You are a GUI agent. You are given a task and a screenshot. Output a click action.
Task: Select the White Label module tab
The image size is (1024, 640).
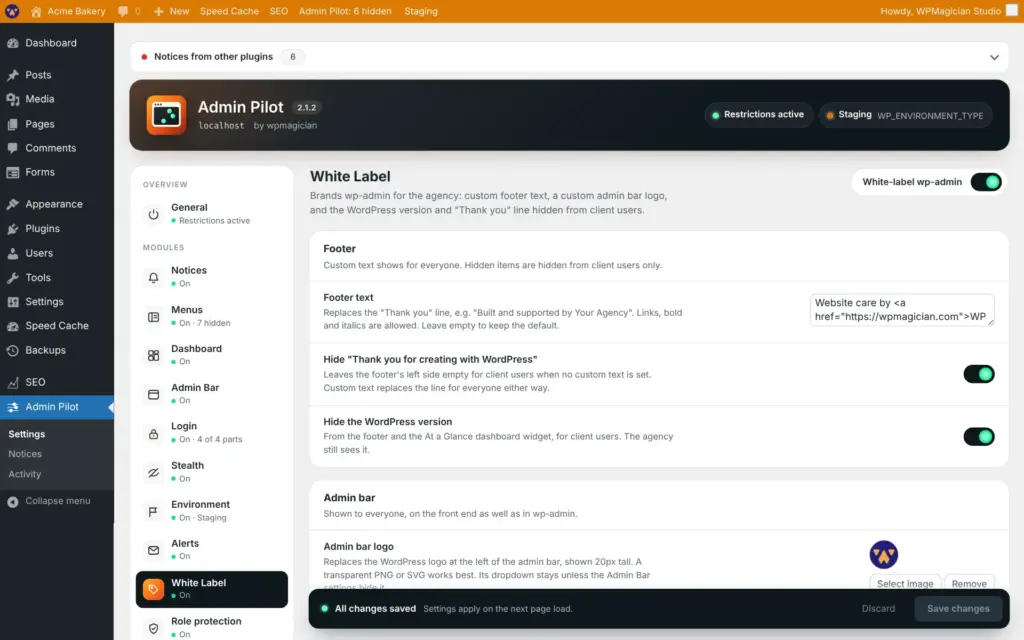[x=212, y=590]
